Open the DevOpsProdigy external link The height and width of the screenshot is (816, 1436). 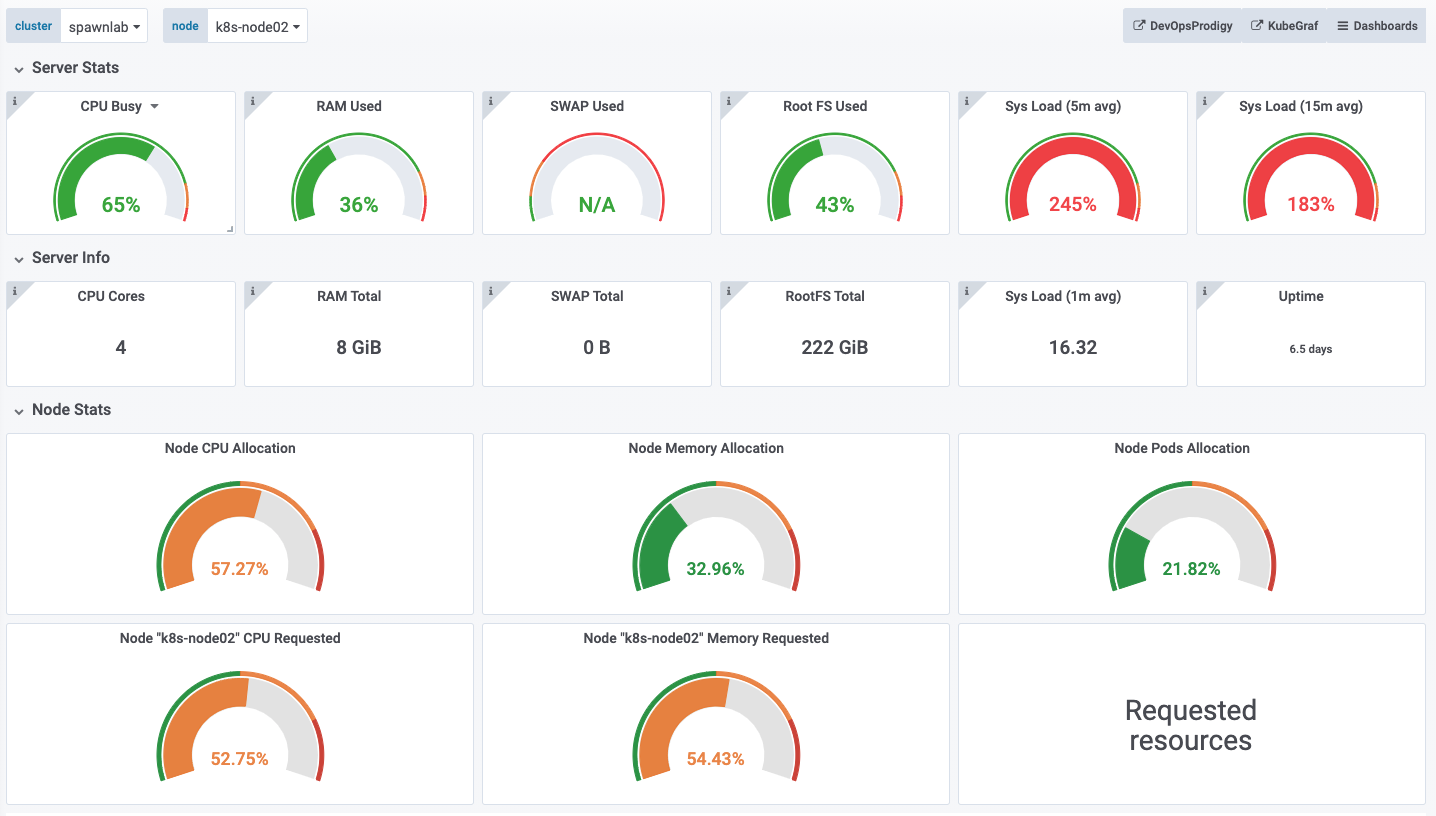(1182, 26)
